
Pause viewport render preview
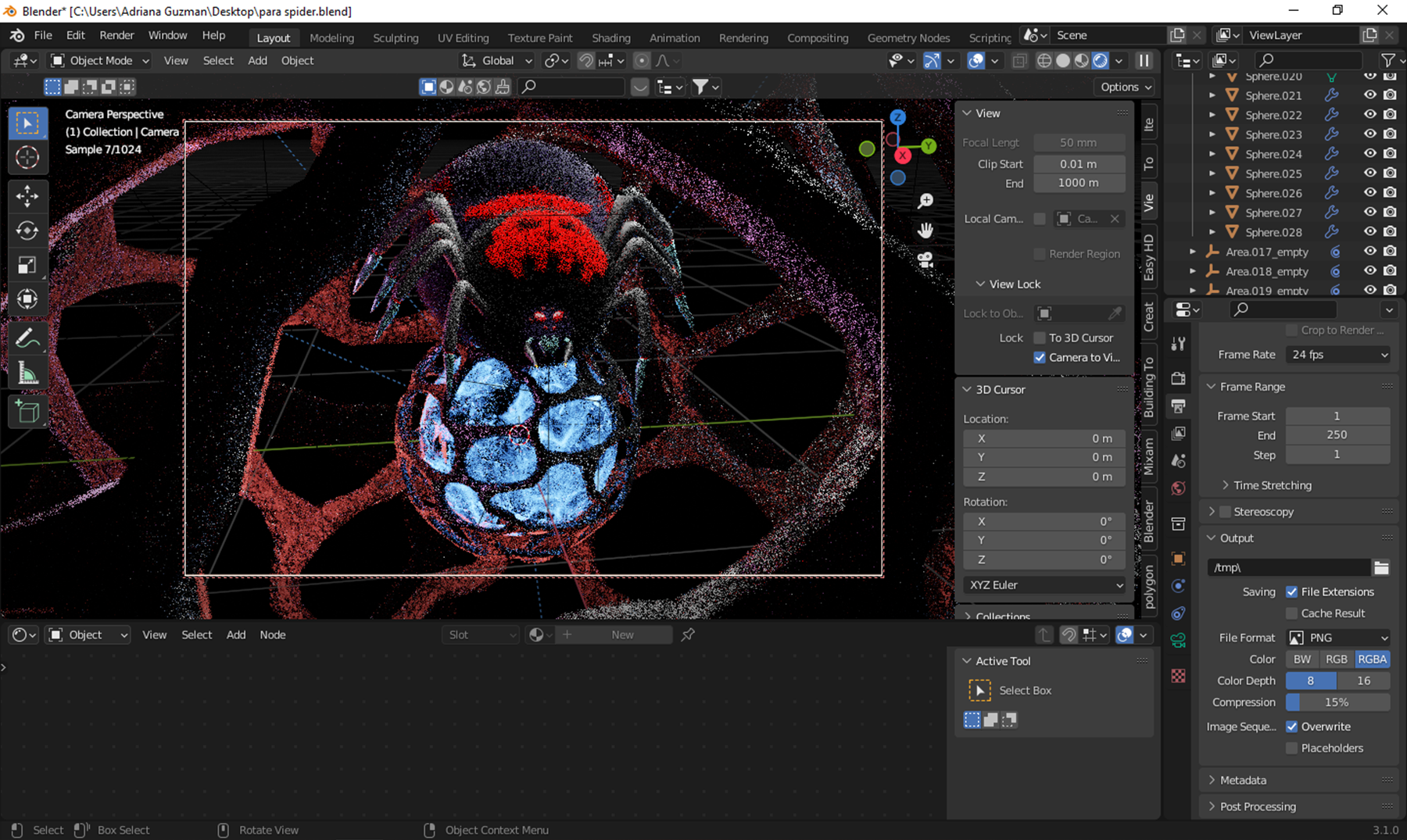point(1144,61)
